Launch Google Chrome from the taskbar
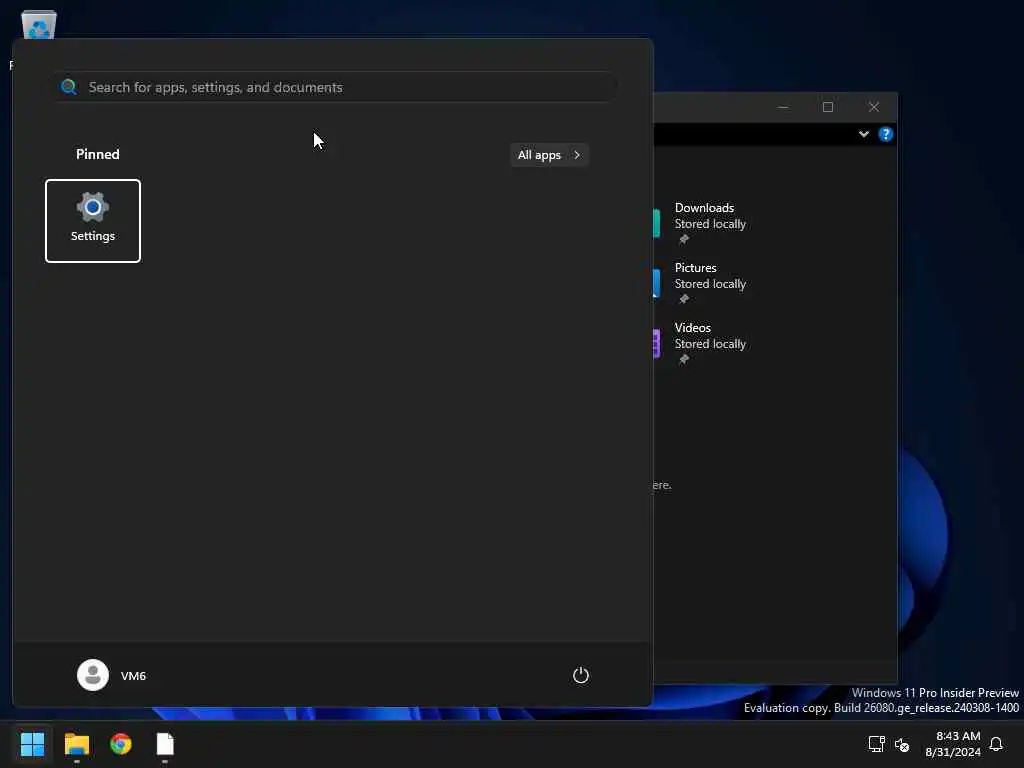The width and height of the screenshot is (1024, 768). pyautogui.click(x=121, y=744)
